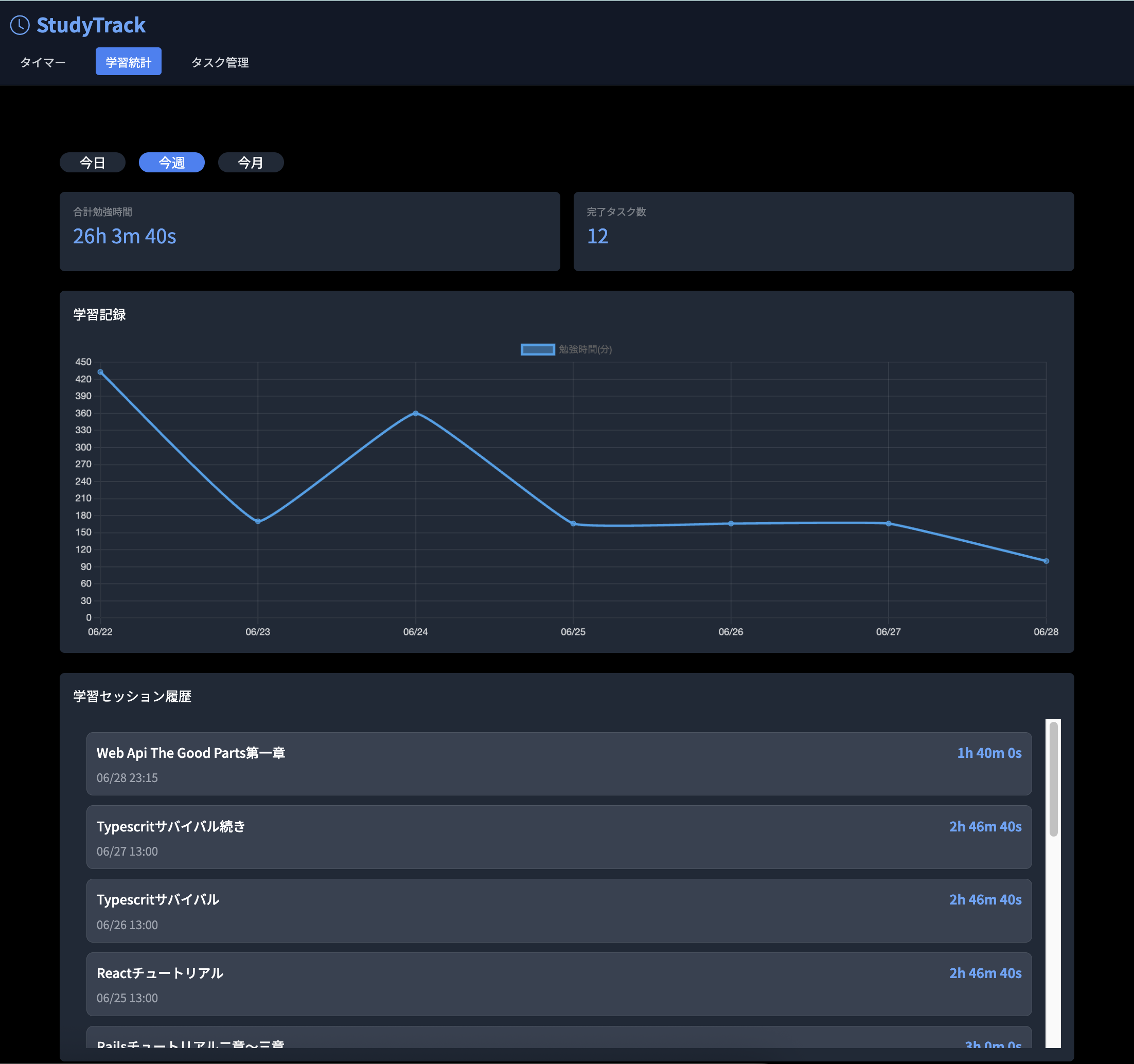Click the 06/24 peak data point

(415, 413)
